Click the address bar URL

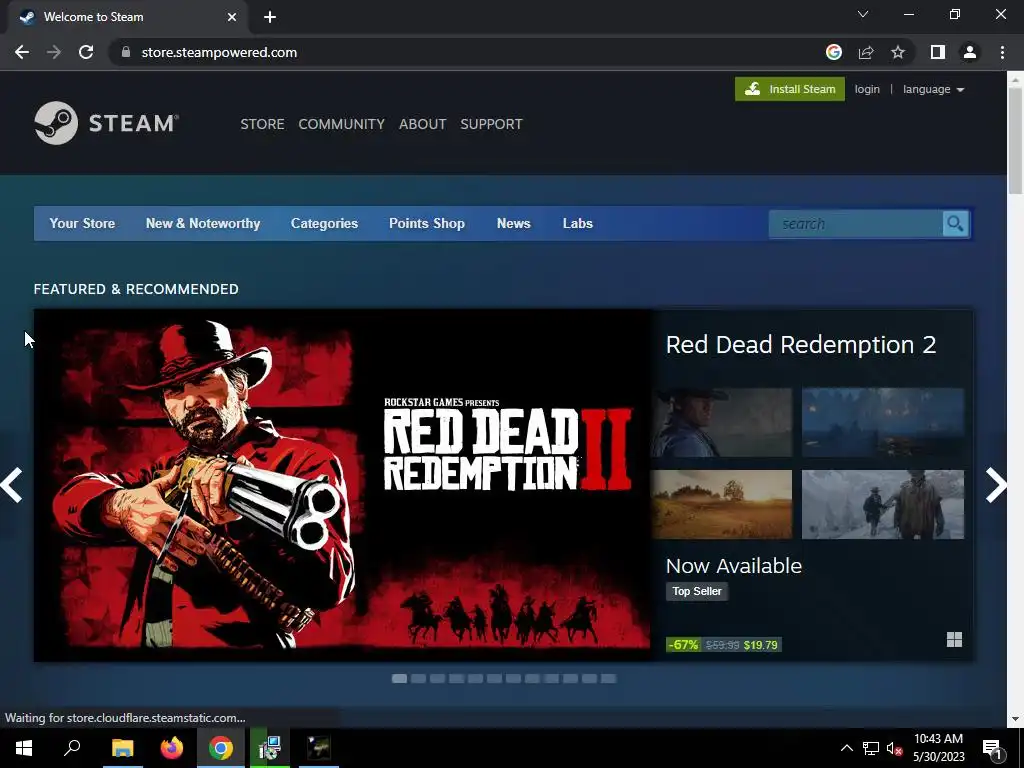coord(219,52)
